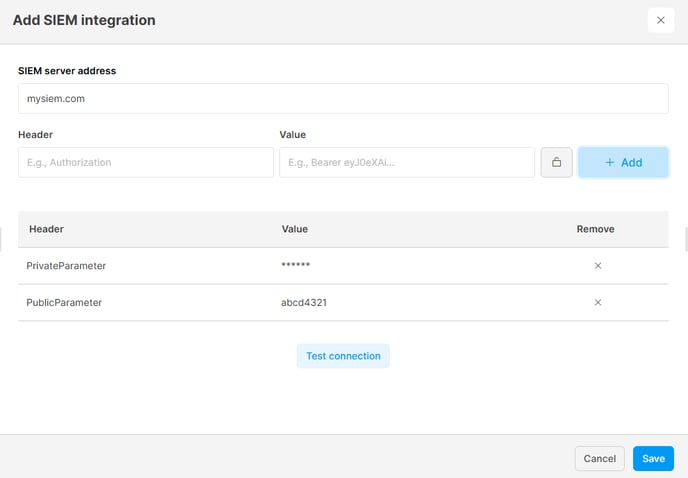
Task: Click the Value input with Bearer placeholder
Action: tap(407, 162)
